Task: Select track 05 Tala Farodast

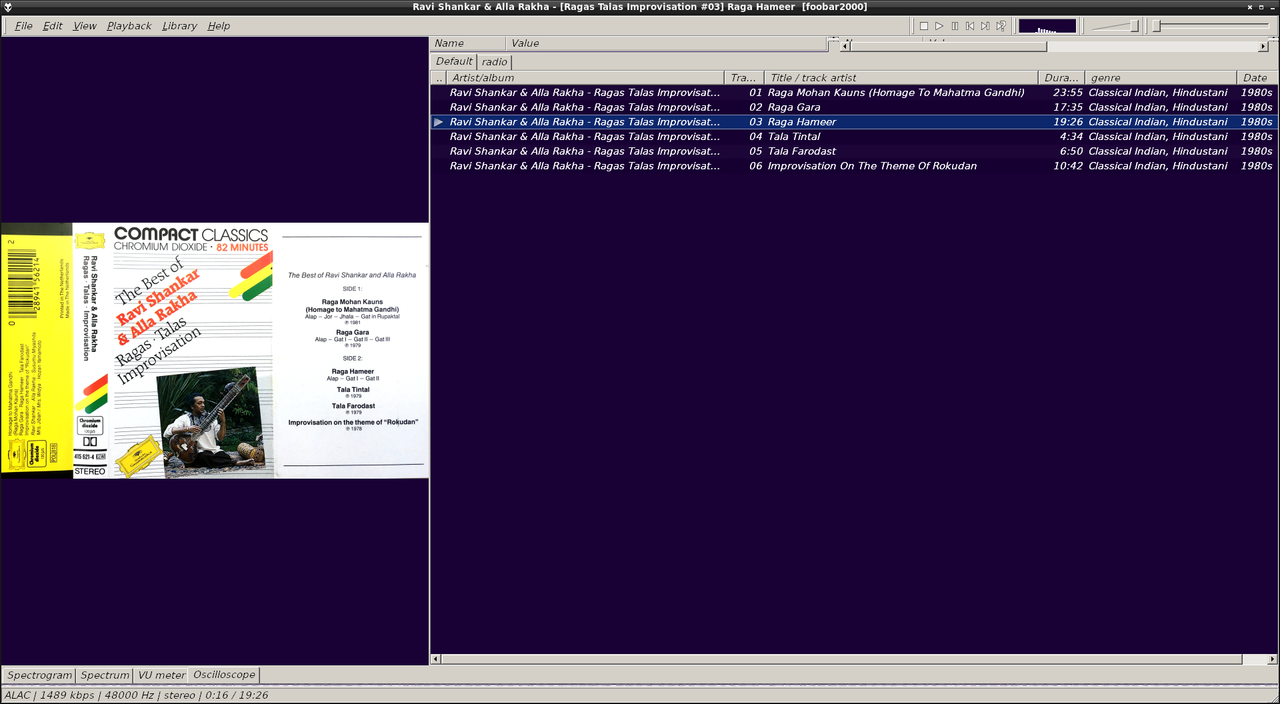Action: [x=854, y=151]
